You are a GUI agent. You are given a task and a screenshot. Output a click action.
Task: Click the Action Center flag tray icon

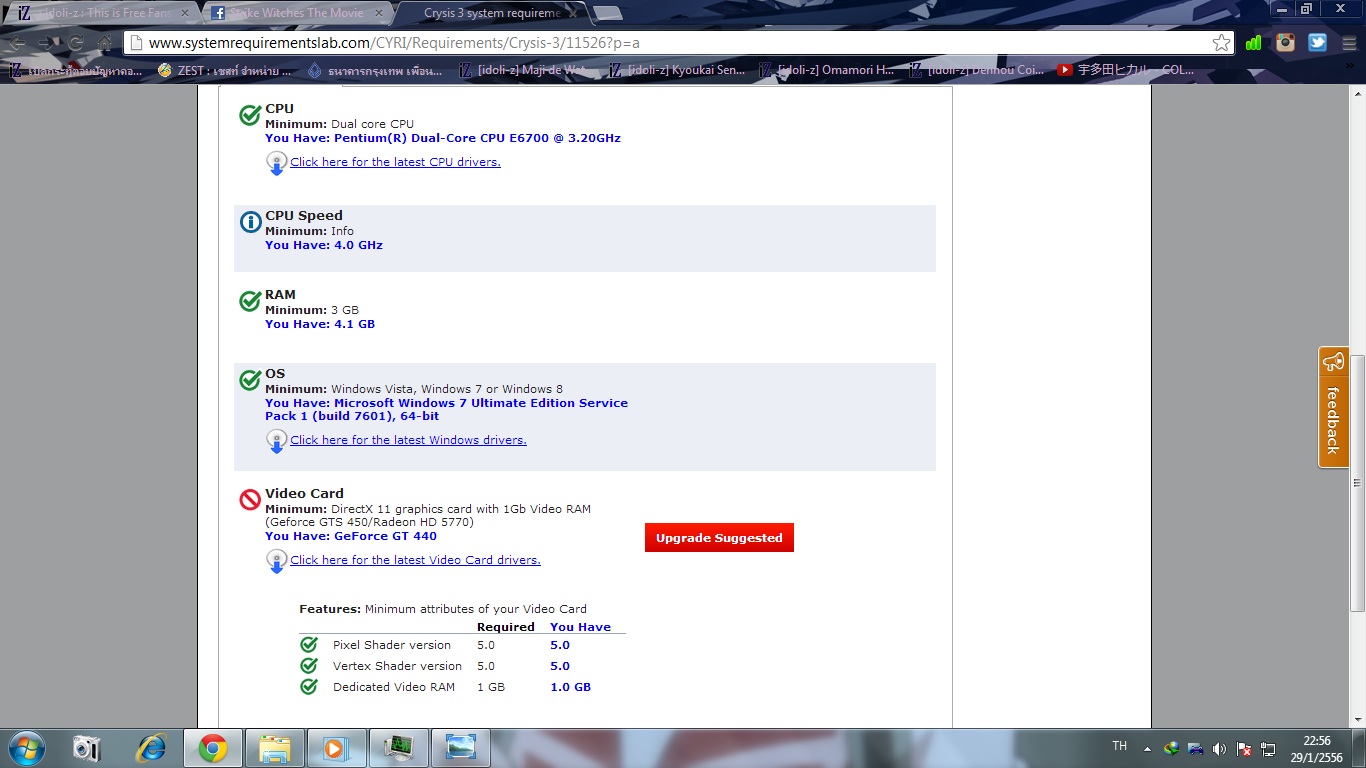[x=1244, y=749]
